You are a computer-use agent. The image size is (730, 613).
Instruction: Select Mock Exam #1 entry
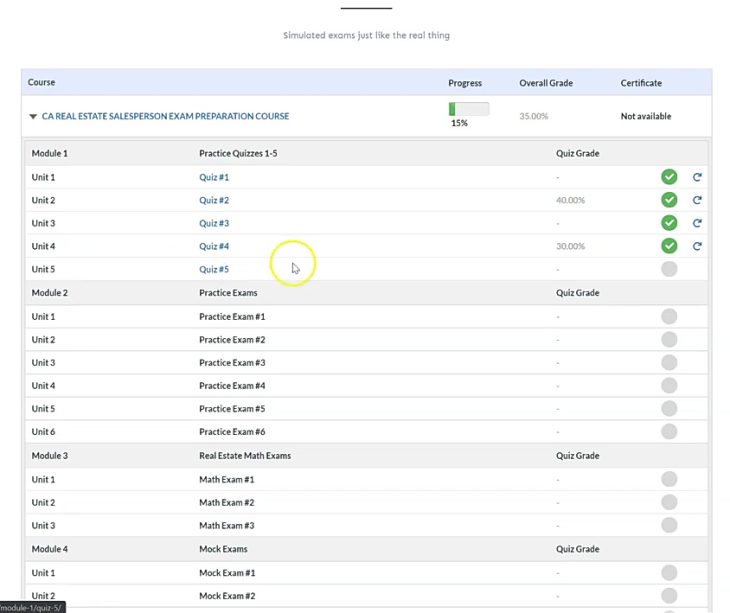(x=227, y=573)
